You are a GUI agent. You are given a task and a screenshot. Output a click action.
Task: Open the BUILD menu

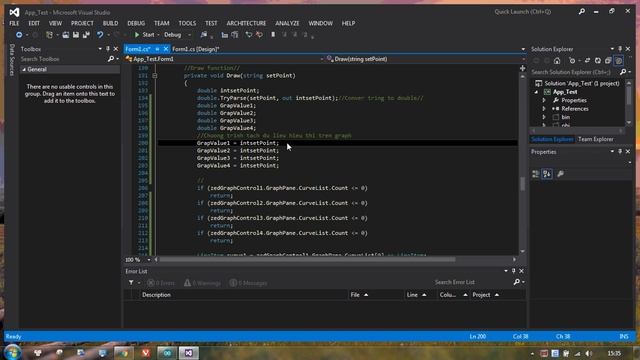[110, 23]
